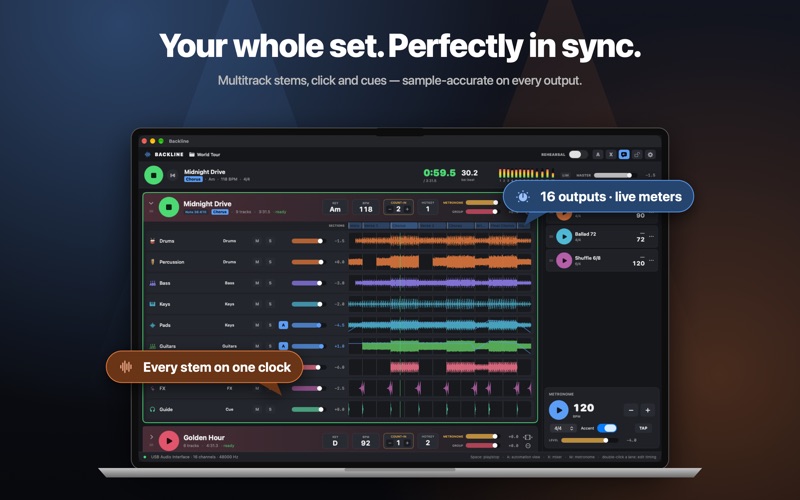Decrease Midnight Drive count-in with minus

[390, 209]
